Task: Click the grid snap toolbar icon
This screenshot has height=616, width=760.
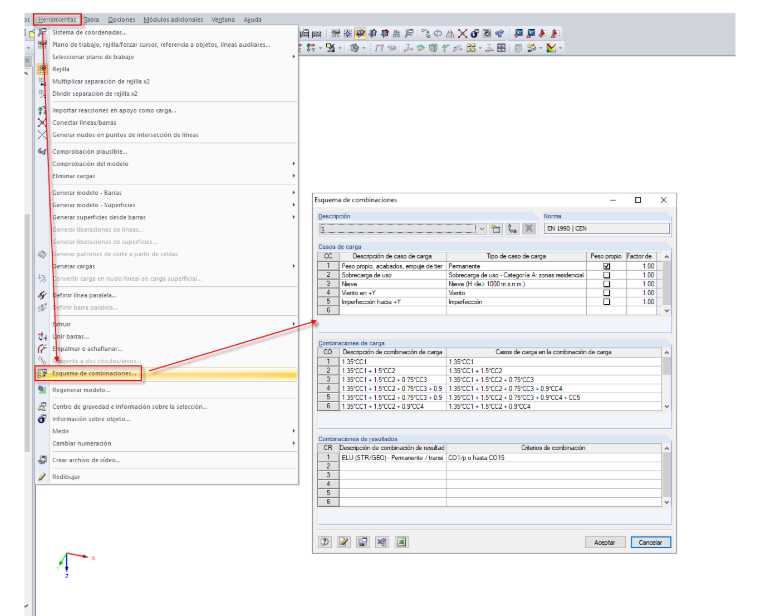Action: (x=348, y=33)
